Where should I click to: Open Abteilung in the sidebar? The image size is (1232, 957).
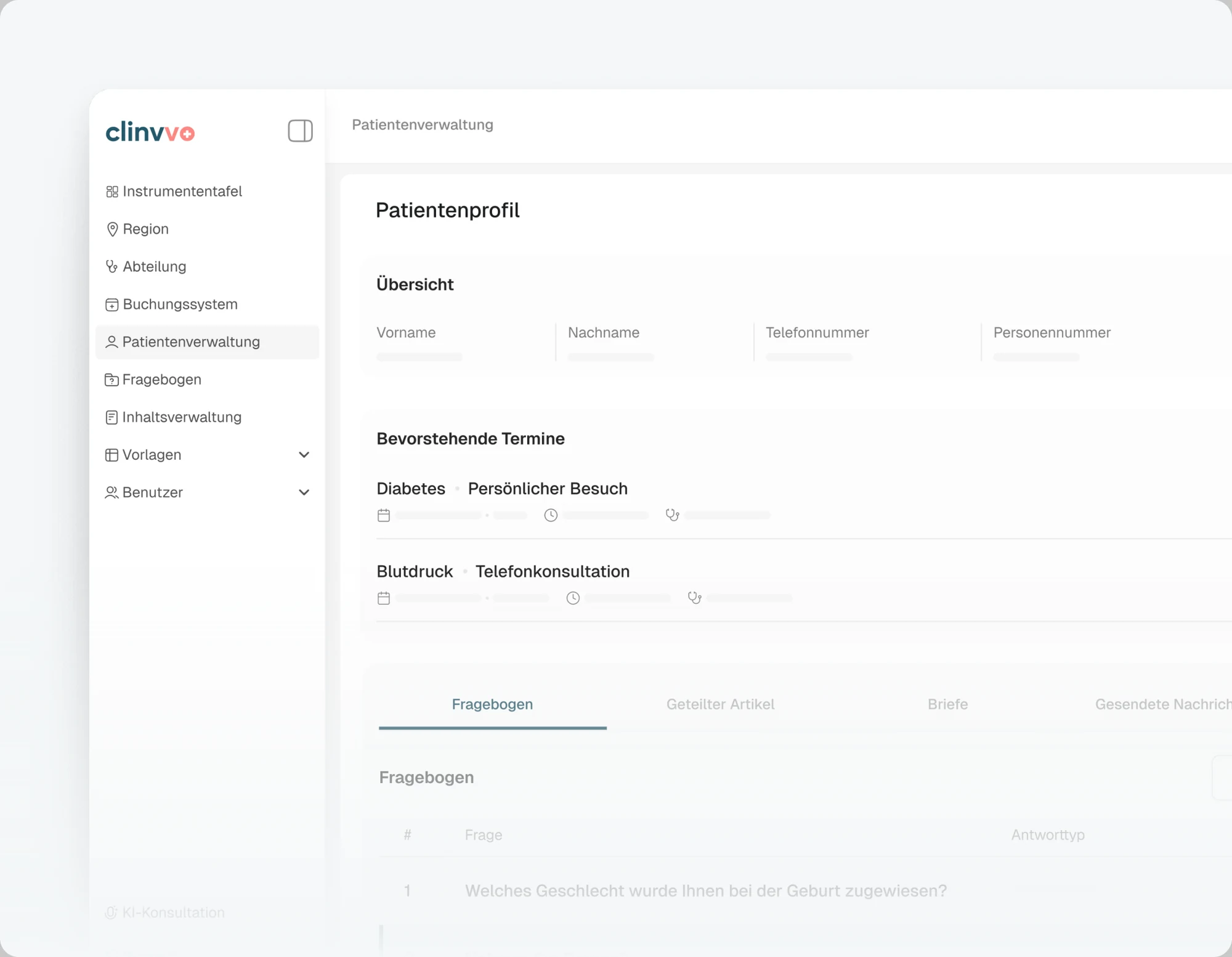(208, 267)
